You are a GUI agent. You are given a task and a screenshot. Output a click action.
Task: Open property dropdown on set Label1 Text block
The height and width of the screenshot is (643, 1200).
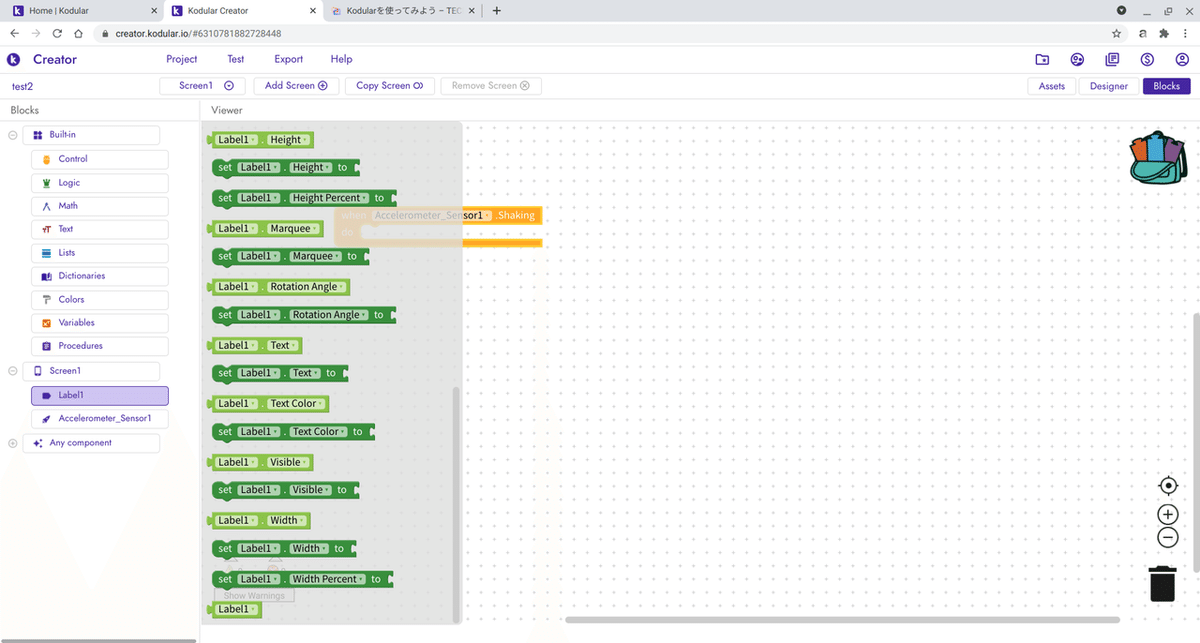pyautogui.click(x=303, y=373)
